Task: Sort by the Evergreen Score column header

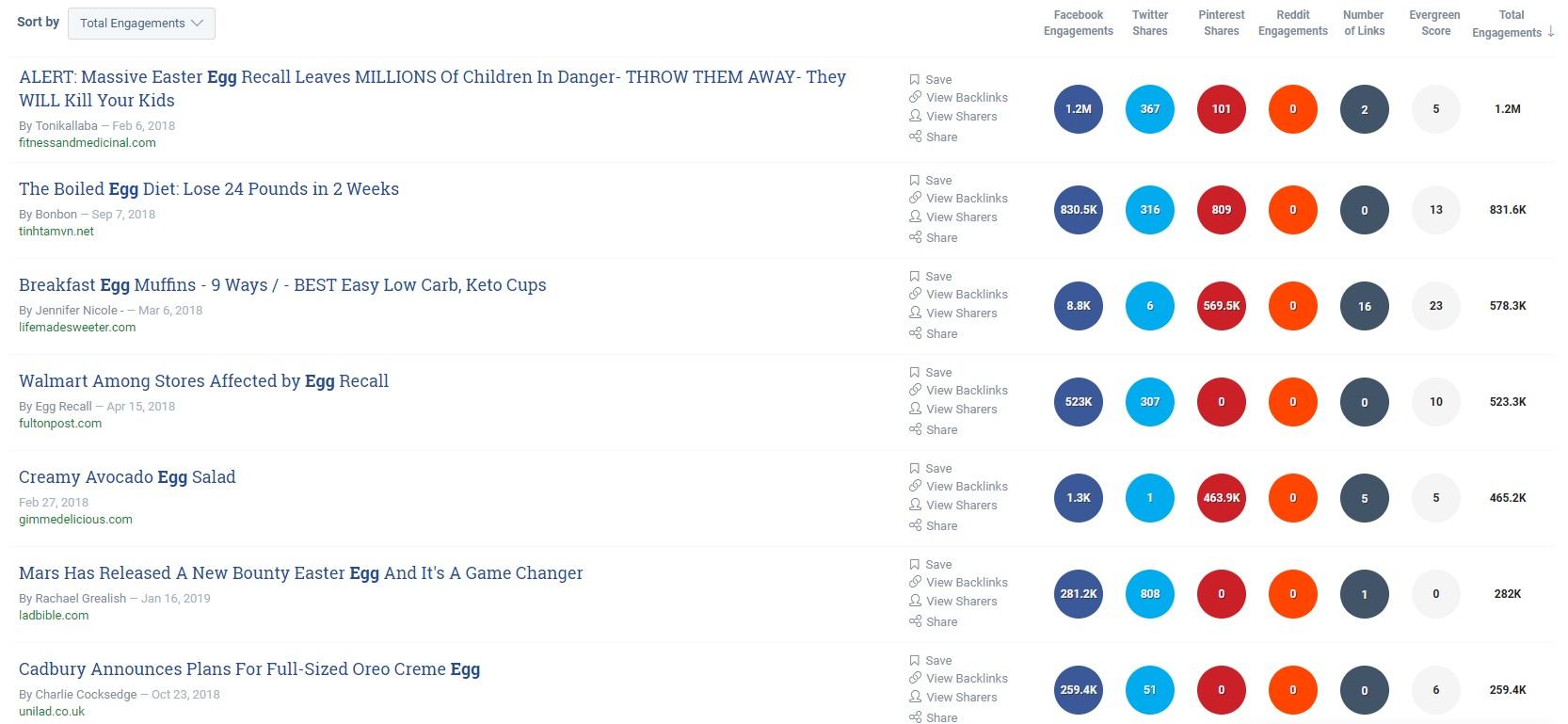Action: tap(1435, 23)
